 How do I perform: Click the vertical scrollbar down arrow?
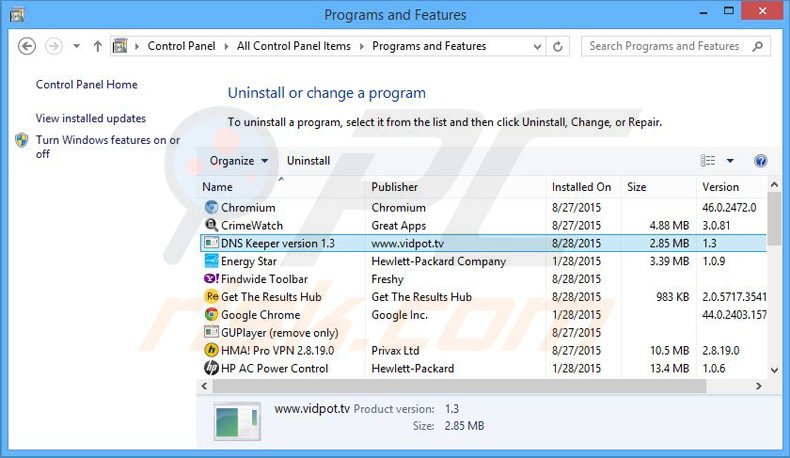[775, 370]
